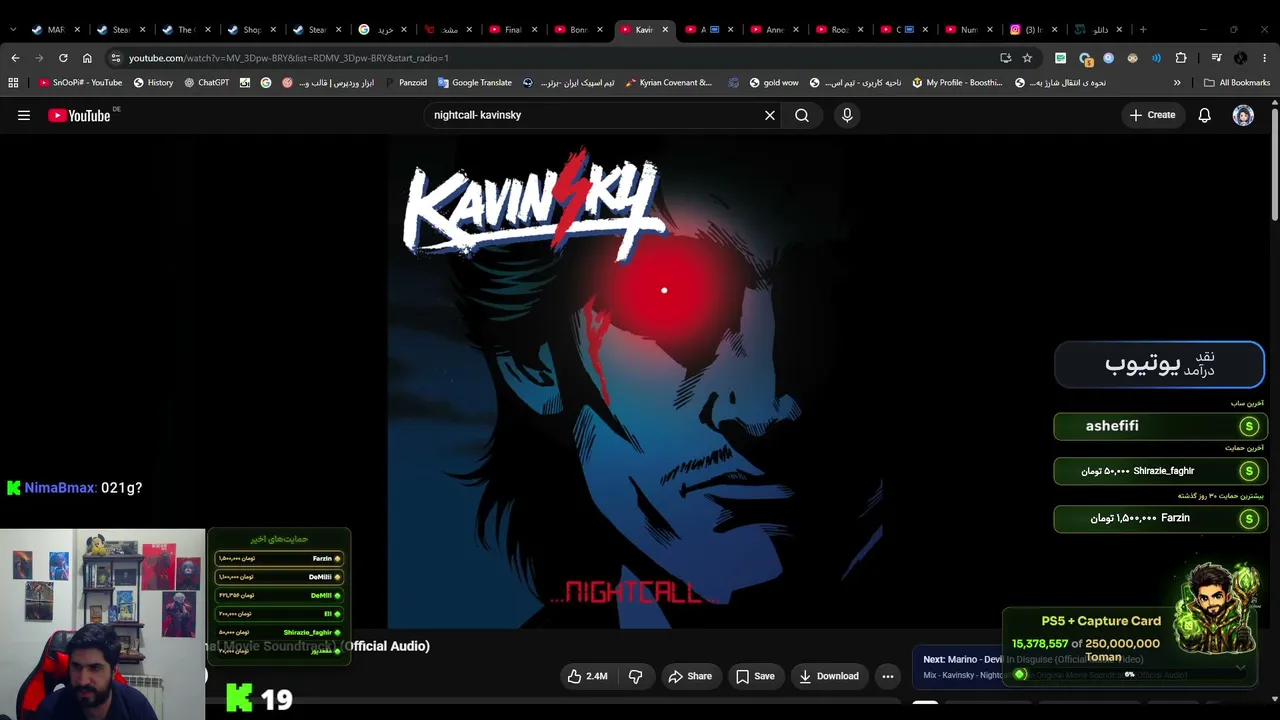Open YouTube notifications bell
The height and width of the screenshot is (720, 1280).
pos(1205,115)
